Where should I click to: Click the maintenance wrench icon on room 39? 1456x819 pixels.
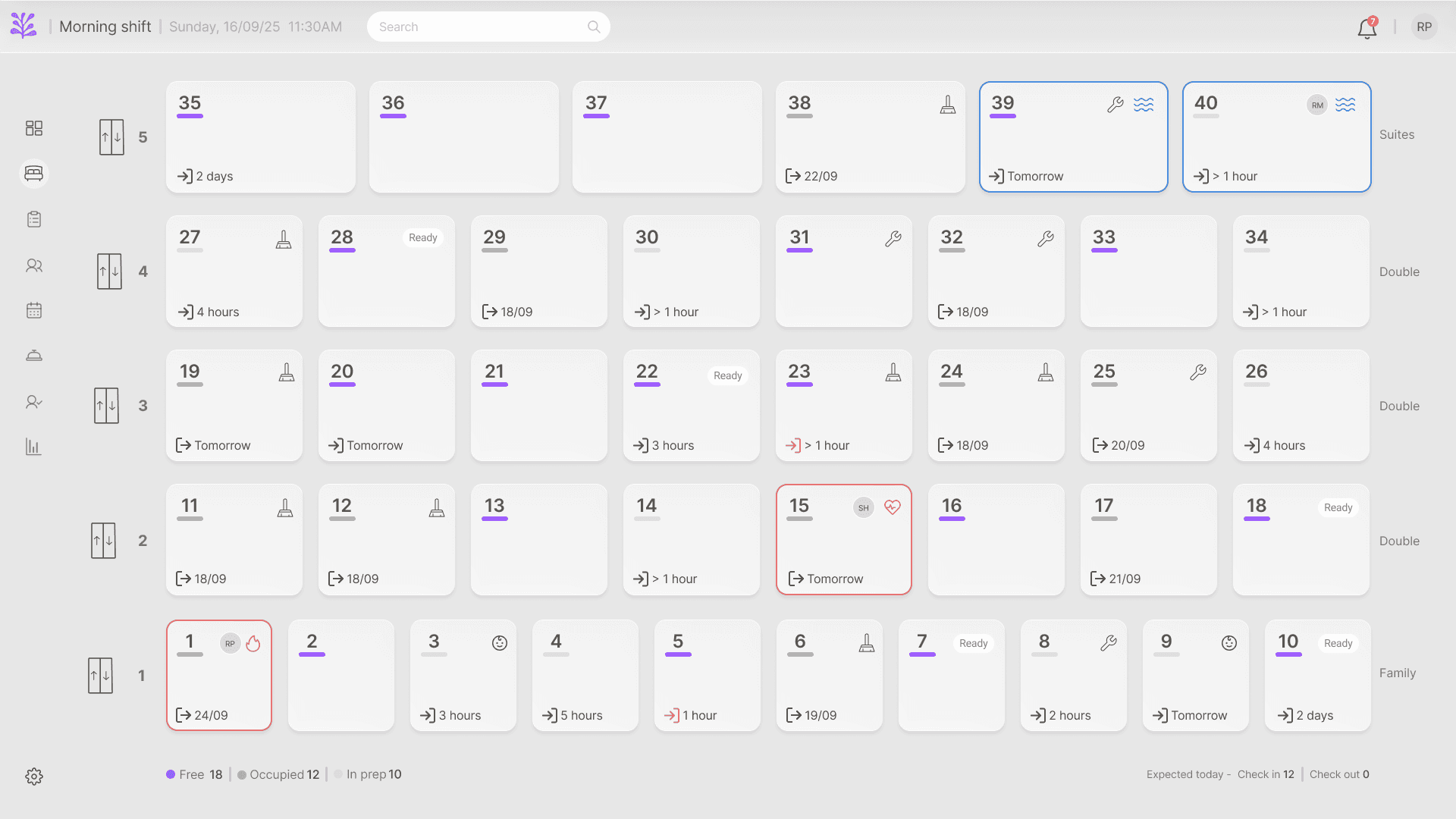pos(1115,105)
